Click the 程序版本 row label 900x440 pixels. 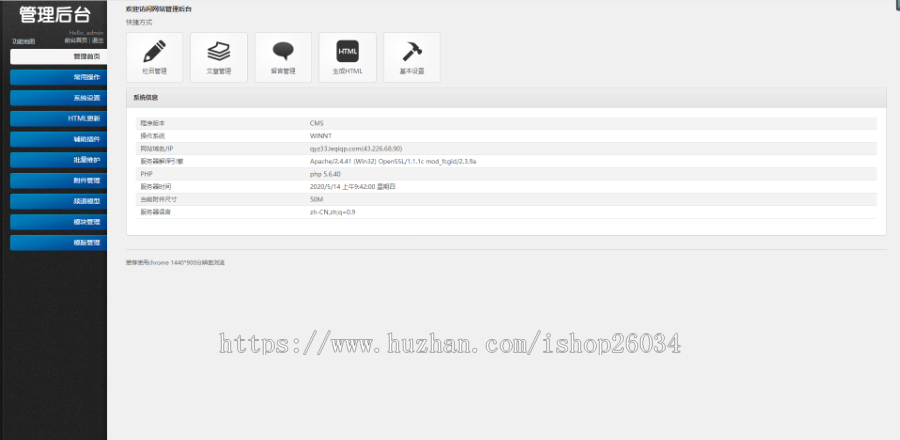coord(153,123)
